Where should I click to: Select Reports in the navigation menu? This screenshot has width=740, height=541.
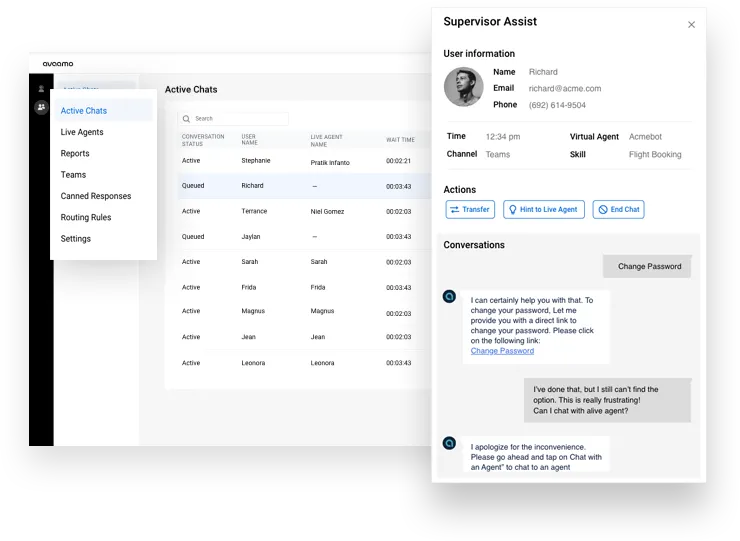click(75, 154)
